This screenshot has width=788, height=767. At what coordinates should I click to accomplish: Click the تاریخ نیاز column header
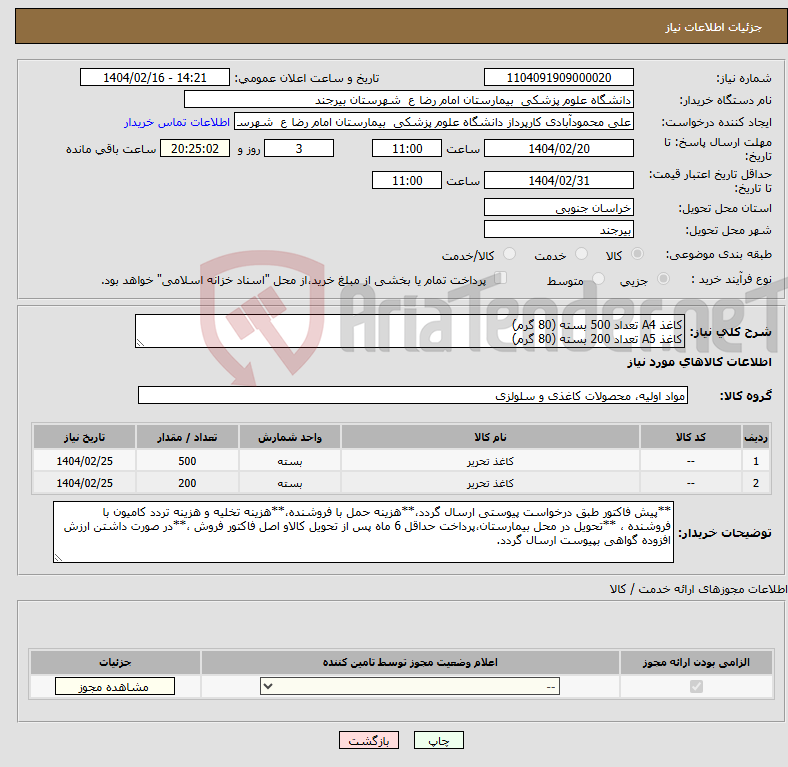[x=84, y=437]
